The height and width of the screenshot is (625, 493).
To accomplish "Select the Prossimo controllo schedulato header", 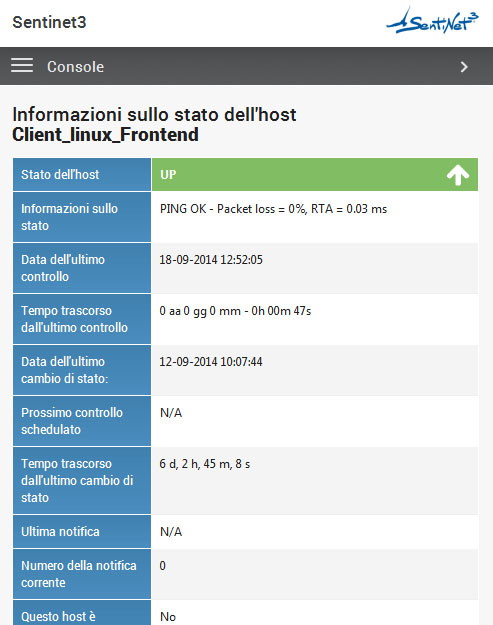I will point(82,421).
